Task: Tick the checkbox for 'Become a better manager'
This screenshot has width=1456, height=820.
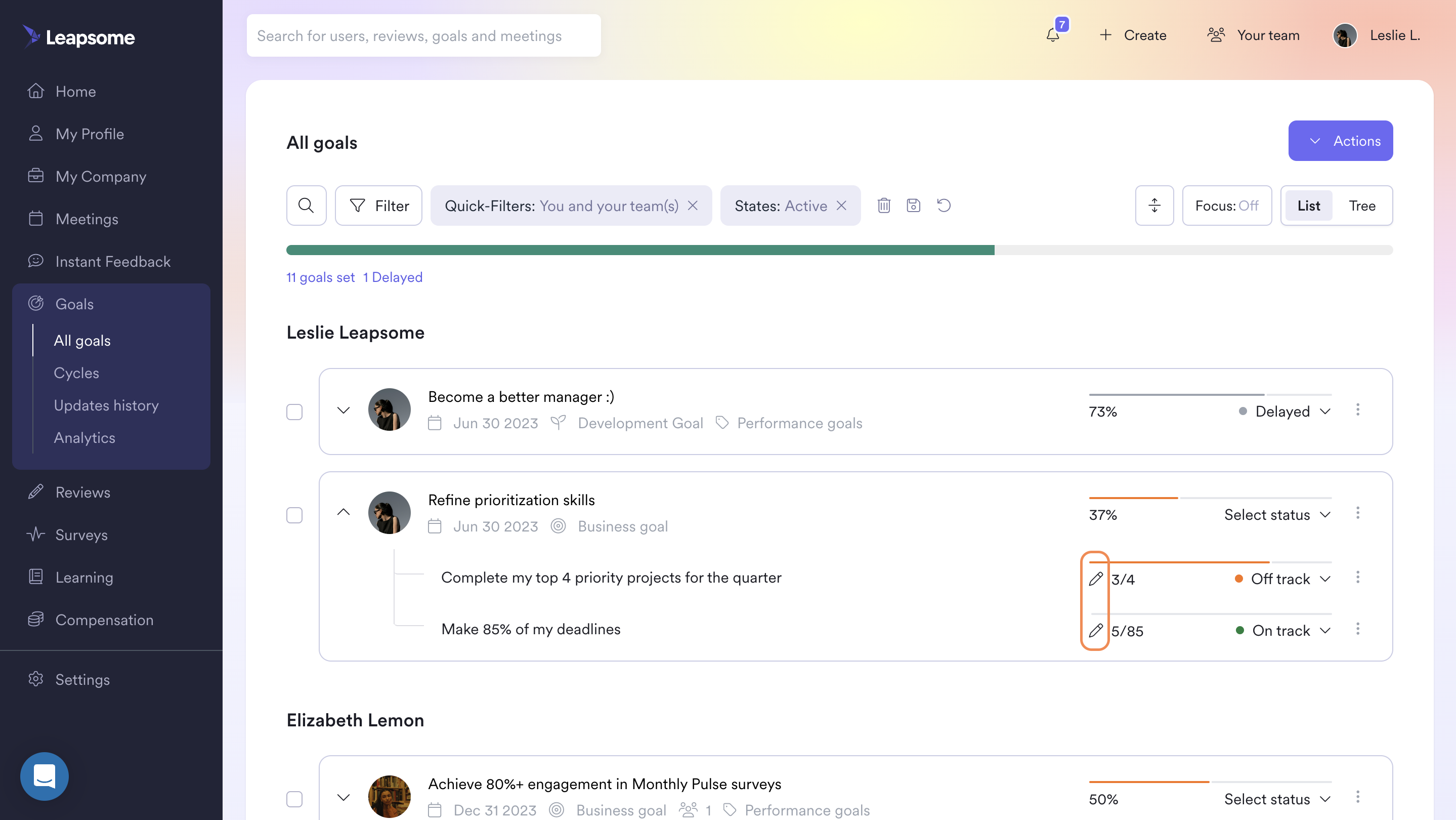Action: (x=294, y=412)
